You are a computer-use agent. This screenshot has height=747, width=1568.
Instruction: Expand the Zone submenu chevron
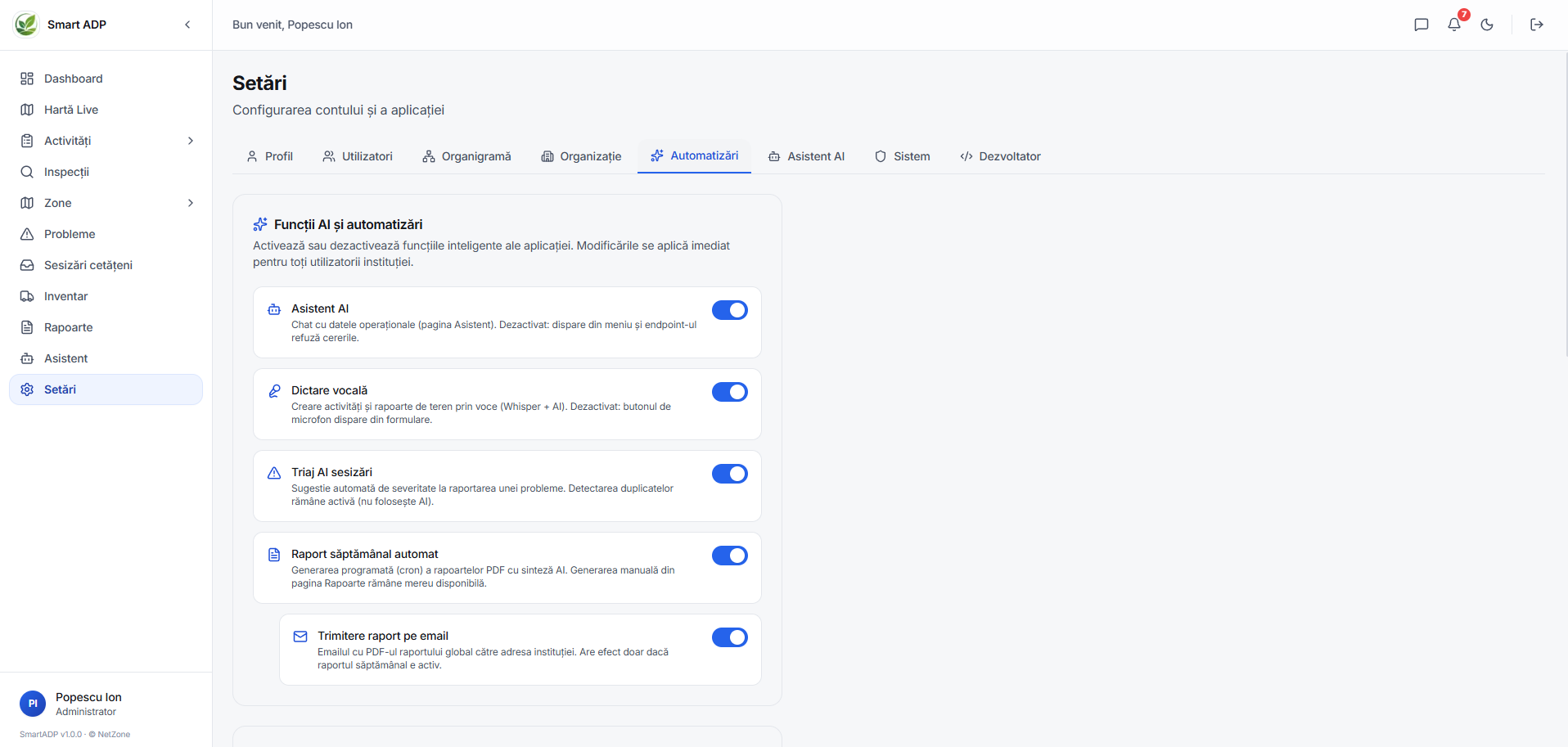191,203
